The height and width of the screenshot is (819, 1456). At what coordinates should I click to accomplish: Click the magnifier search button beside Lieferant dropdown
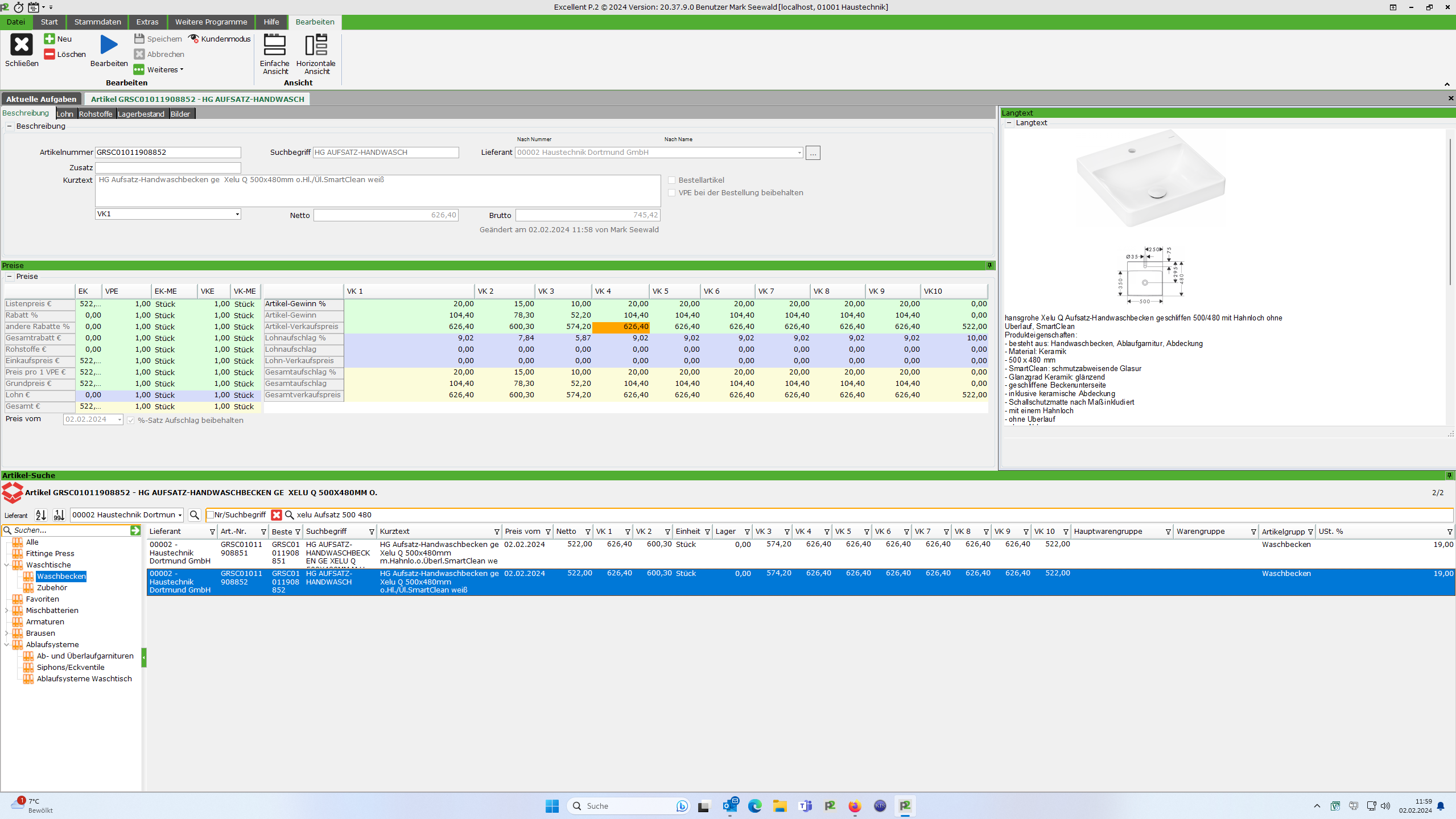point(194,515)
